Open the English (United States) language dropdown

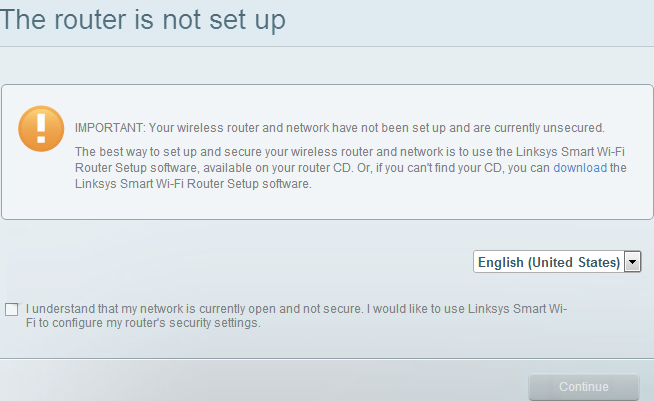coord(557,262)
